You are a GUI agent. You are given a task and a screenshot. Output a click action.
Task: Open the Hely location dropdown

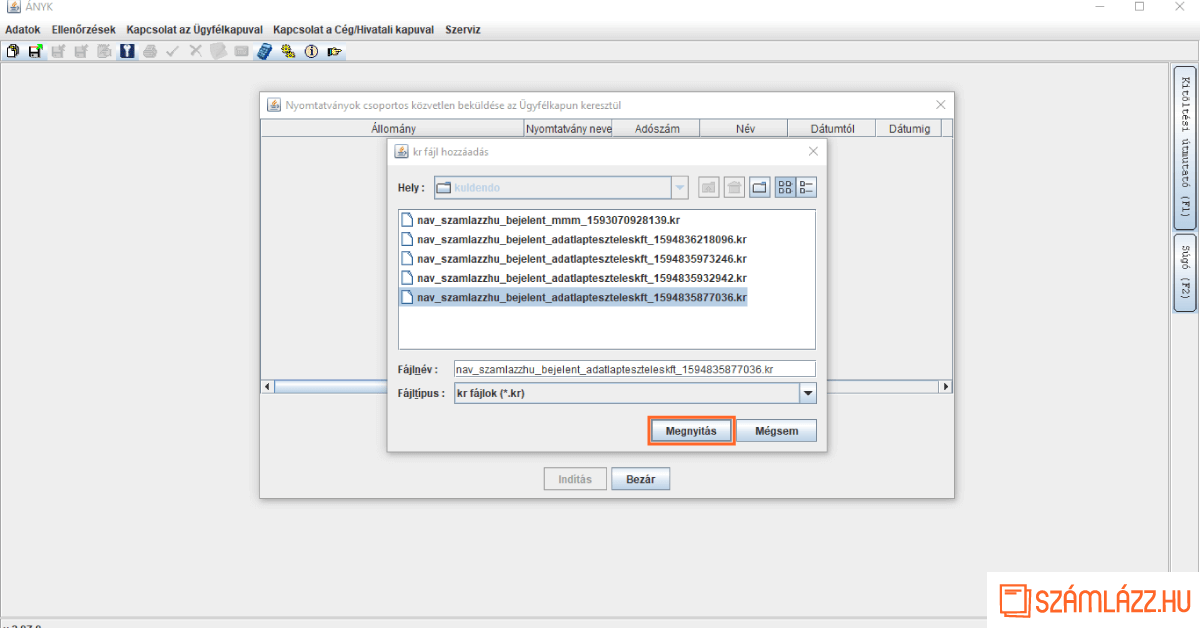pyautogui.click(x=680, y=187)
